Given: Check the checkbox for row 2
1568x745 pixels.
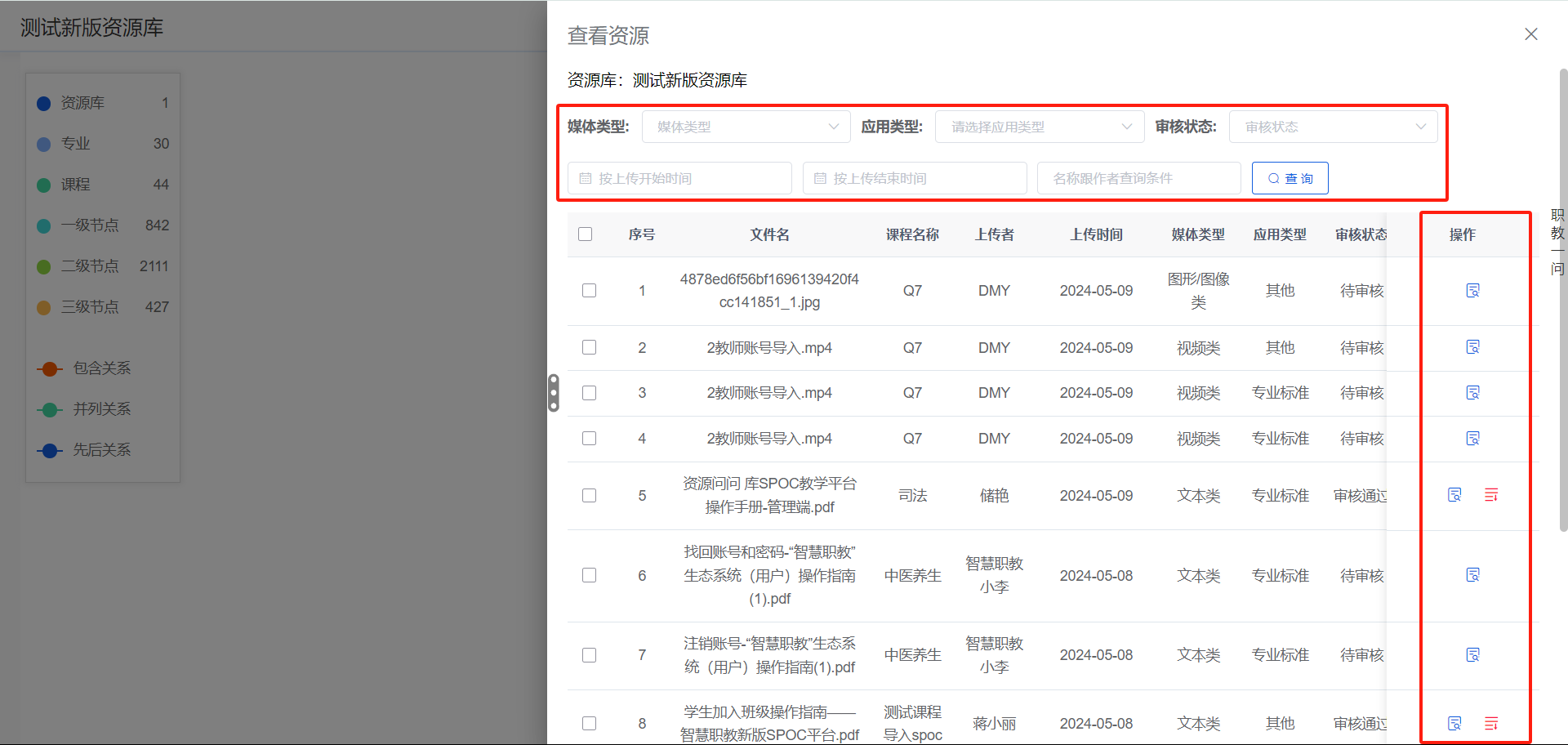Looking at the screenshot, I should (589, 347).
